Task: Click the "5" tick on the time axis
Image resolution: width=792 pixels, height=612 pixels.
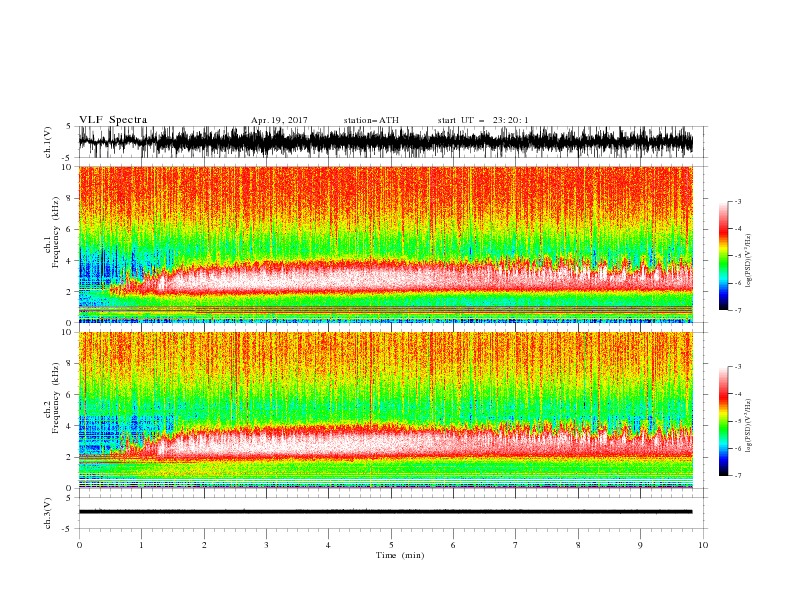Action: click(391, 545)
